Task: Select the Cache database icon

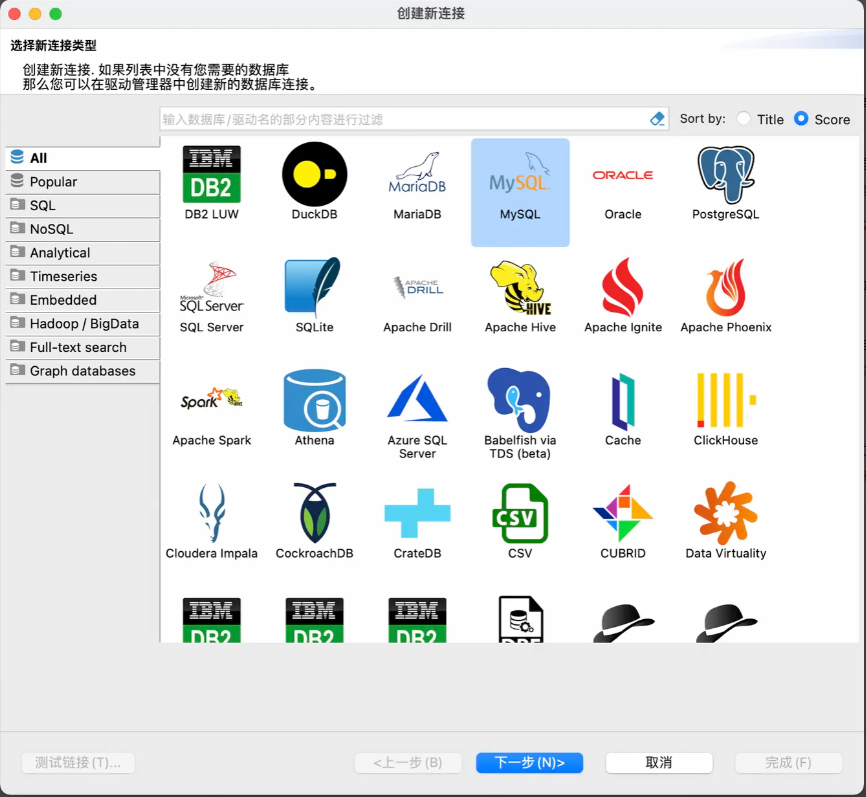Action: [623, 402]
